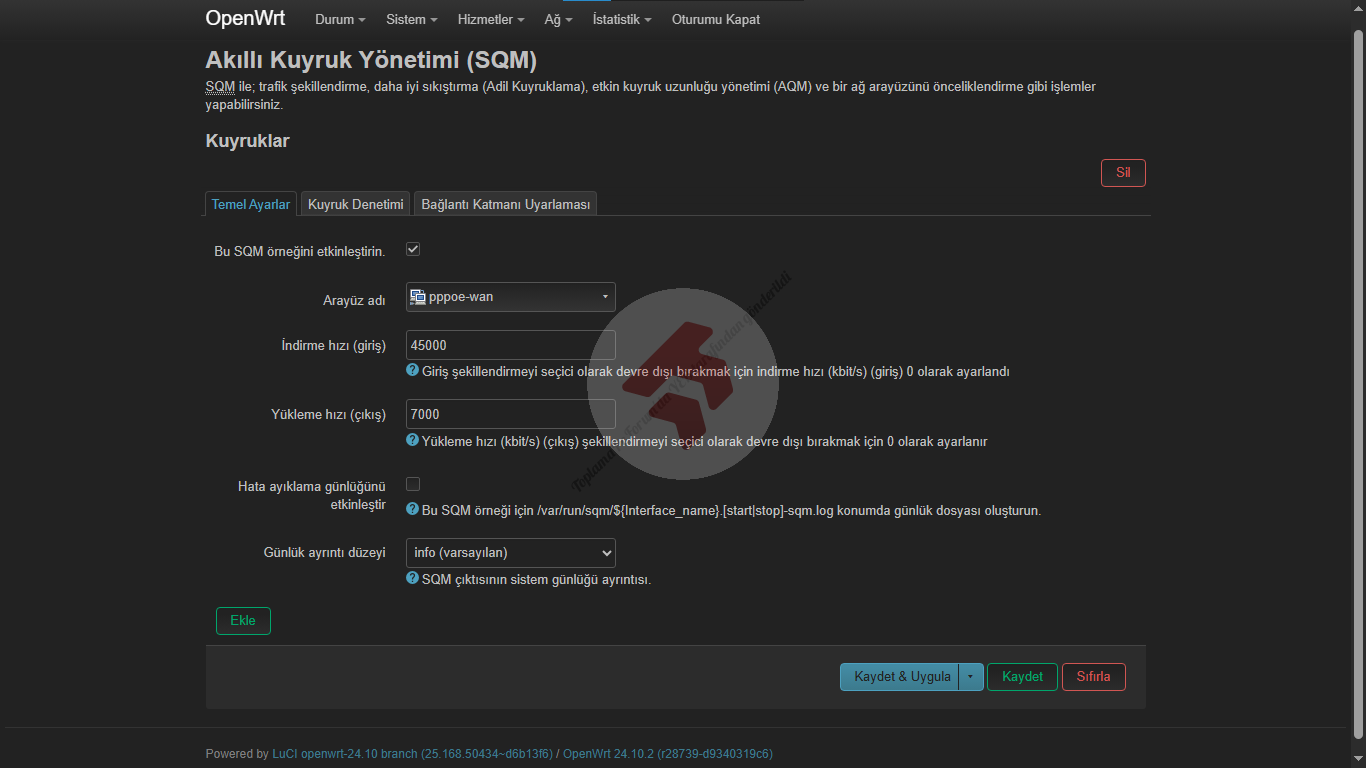The height and width of the screenshot is (768, 1366).
Task: Click the 'Yükleme hızı (çıkış)' label
Action: (329, 414)
